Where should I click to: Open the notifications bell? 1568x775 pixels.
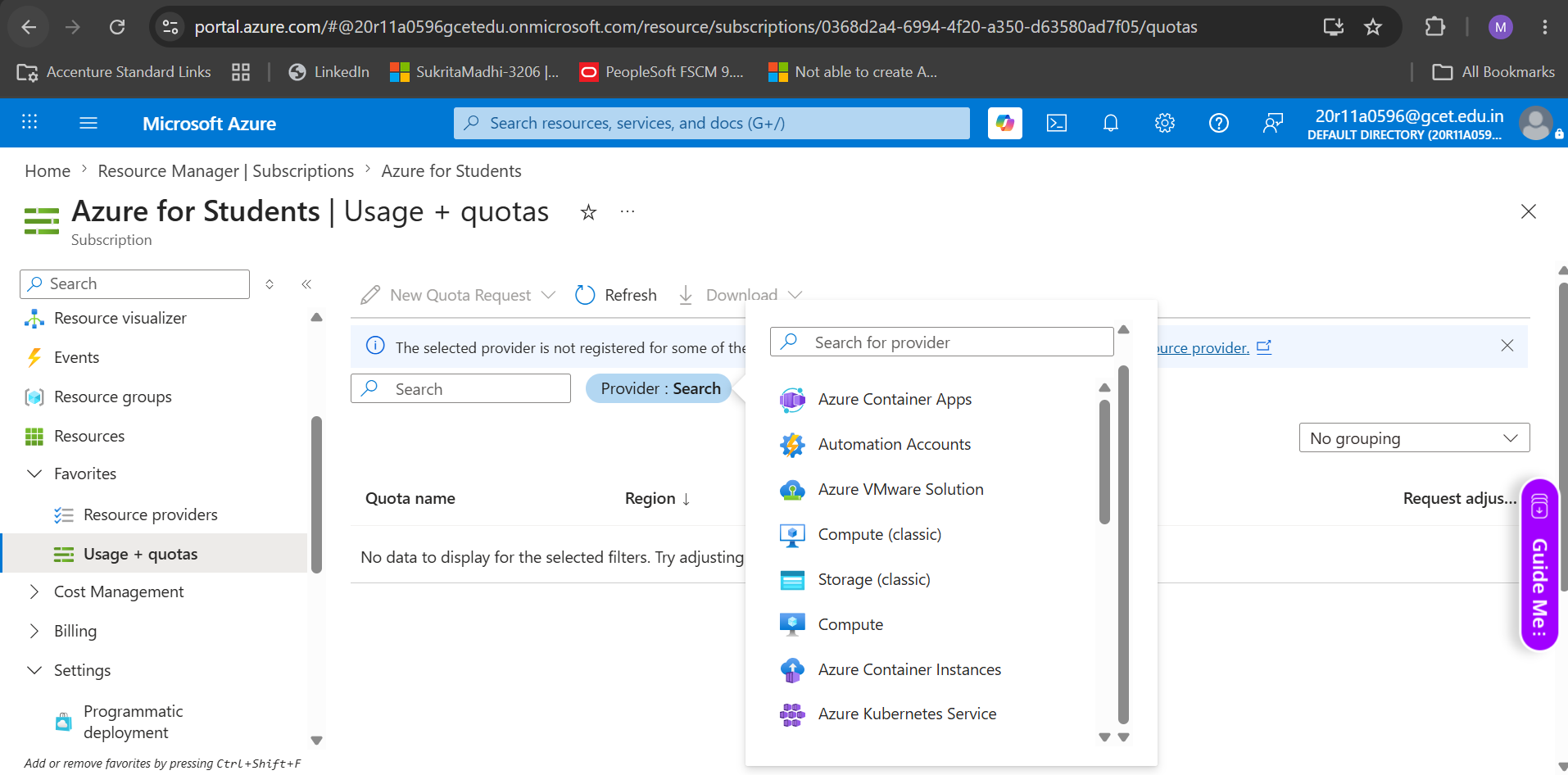coord(1111,123)
